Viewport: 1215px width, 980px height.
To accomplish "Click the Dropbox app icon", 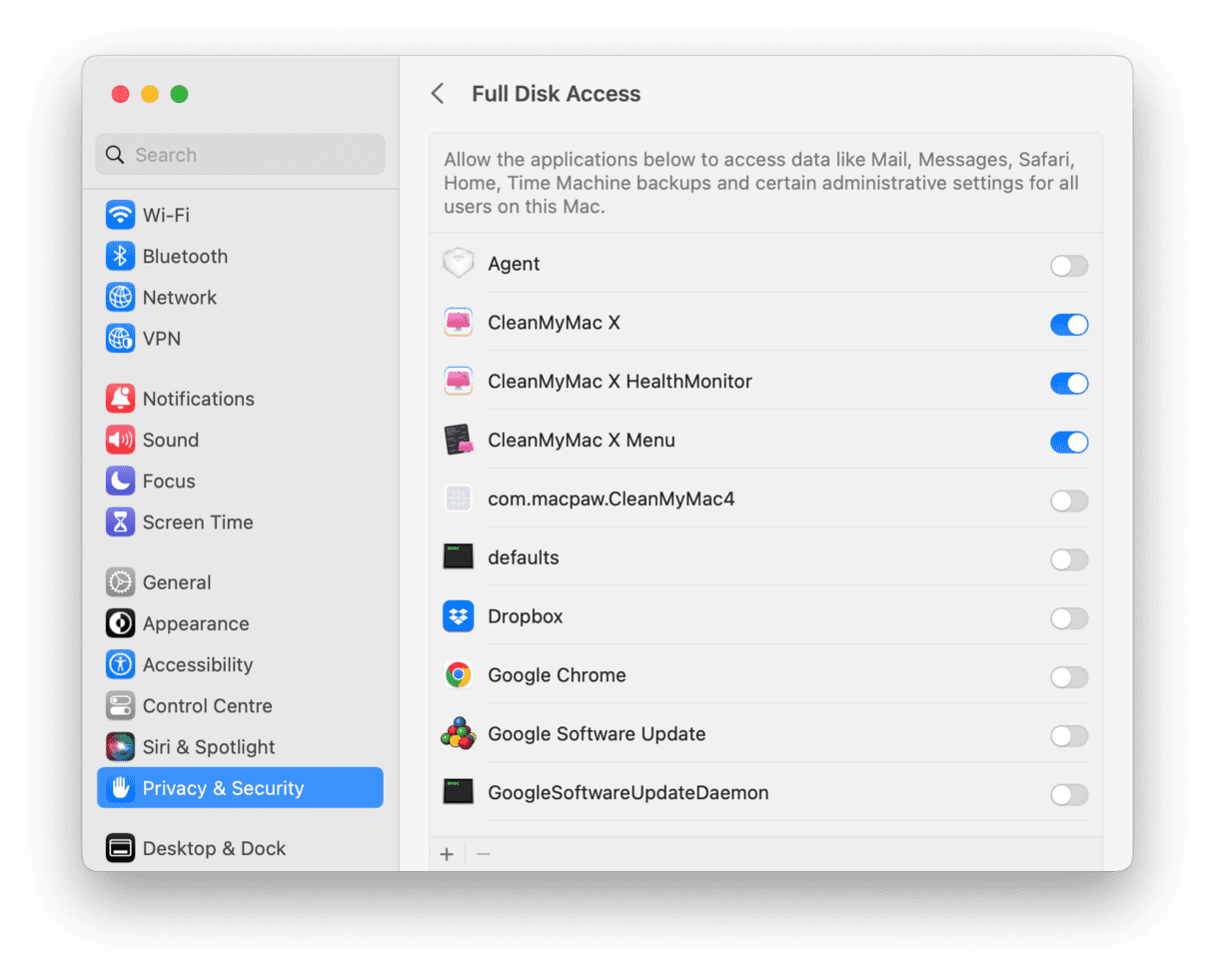I will (x=458, y=616).
